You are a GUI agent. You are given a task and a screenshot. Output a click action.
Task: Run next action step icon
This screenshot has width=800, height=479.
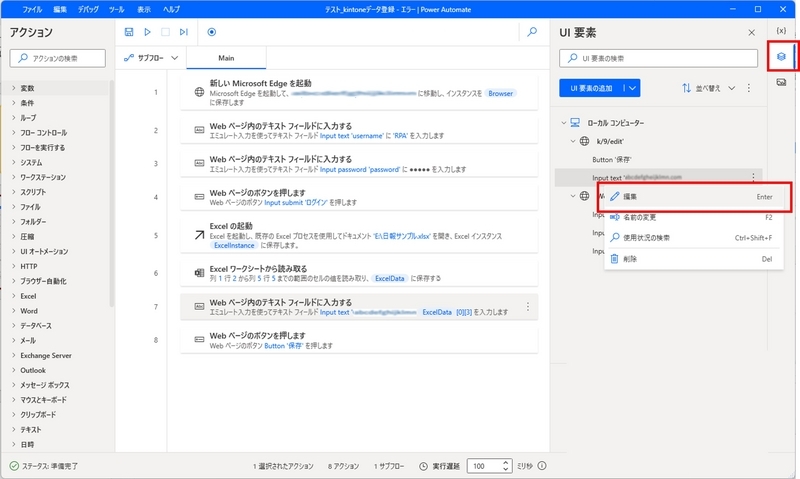click(184, 32)
